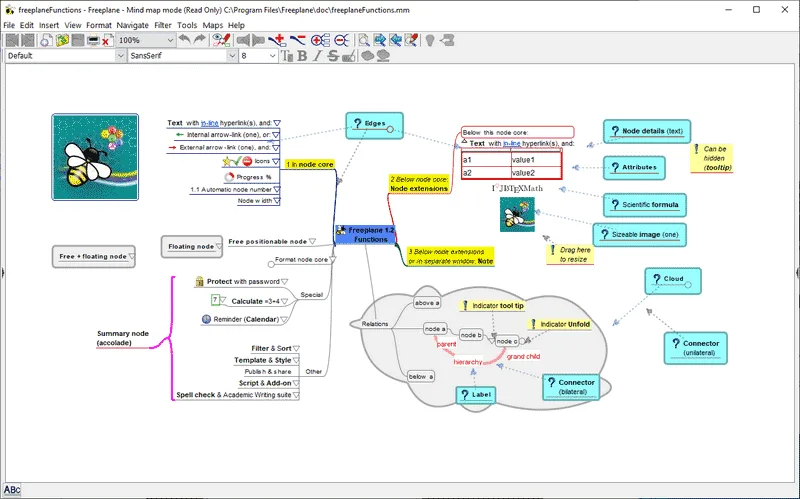Image resolution: width=800 pixels, height=499 pixels.
Task: Toggle cloud around the node
Action: pos(367,56)
